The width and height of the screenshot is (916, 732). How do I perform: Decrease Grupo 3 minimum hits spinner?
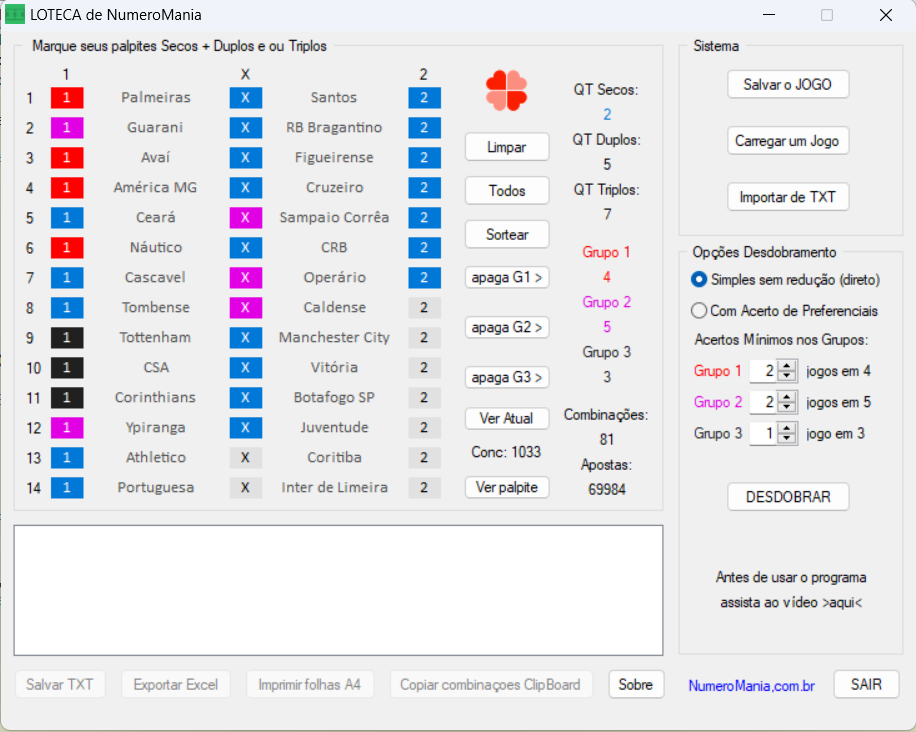pos(787,439)
